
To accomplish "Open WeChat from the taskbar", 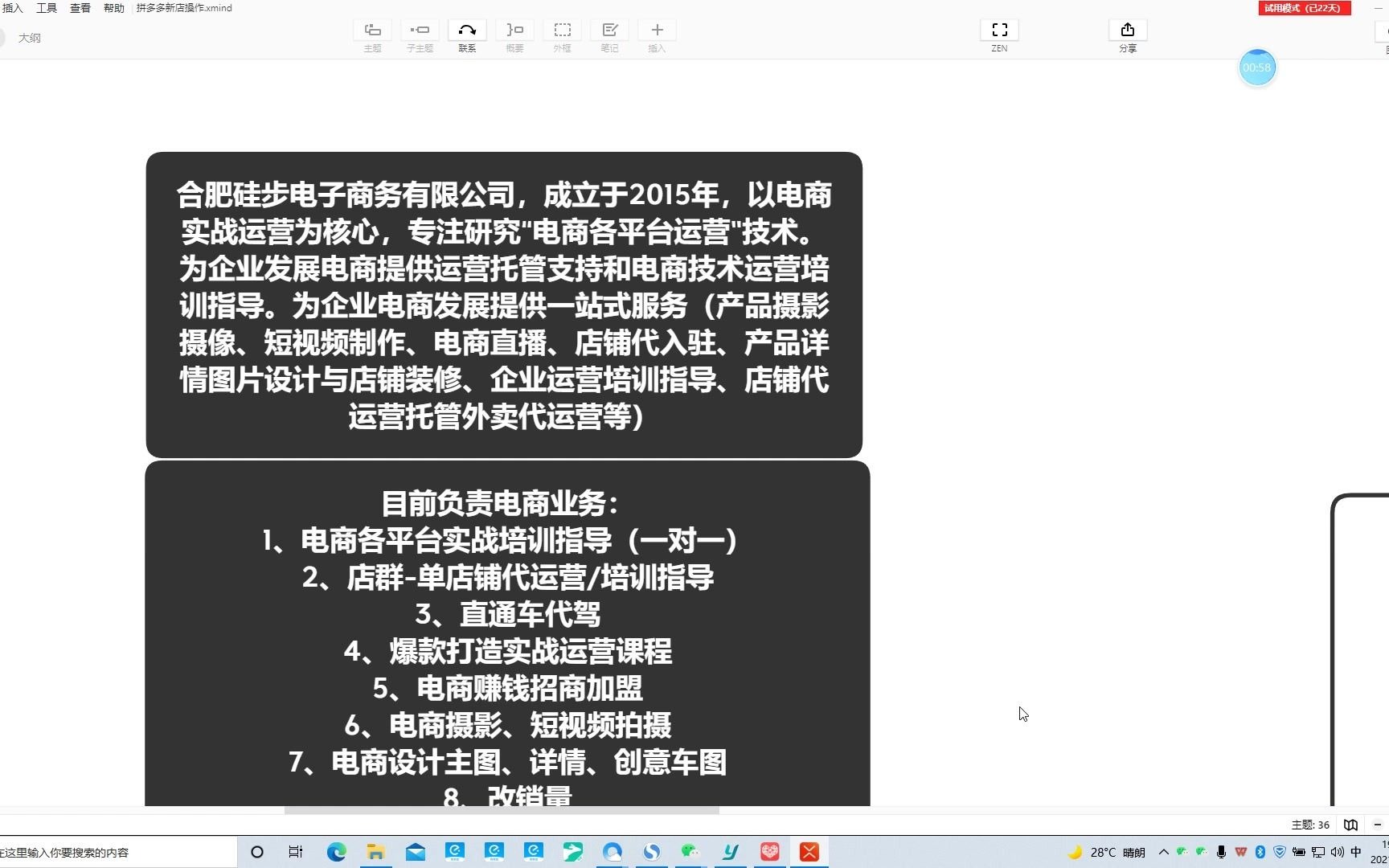I will 690,852.
